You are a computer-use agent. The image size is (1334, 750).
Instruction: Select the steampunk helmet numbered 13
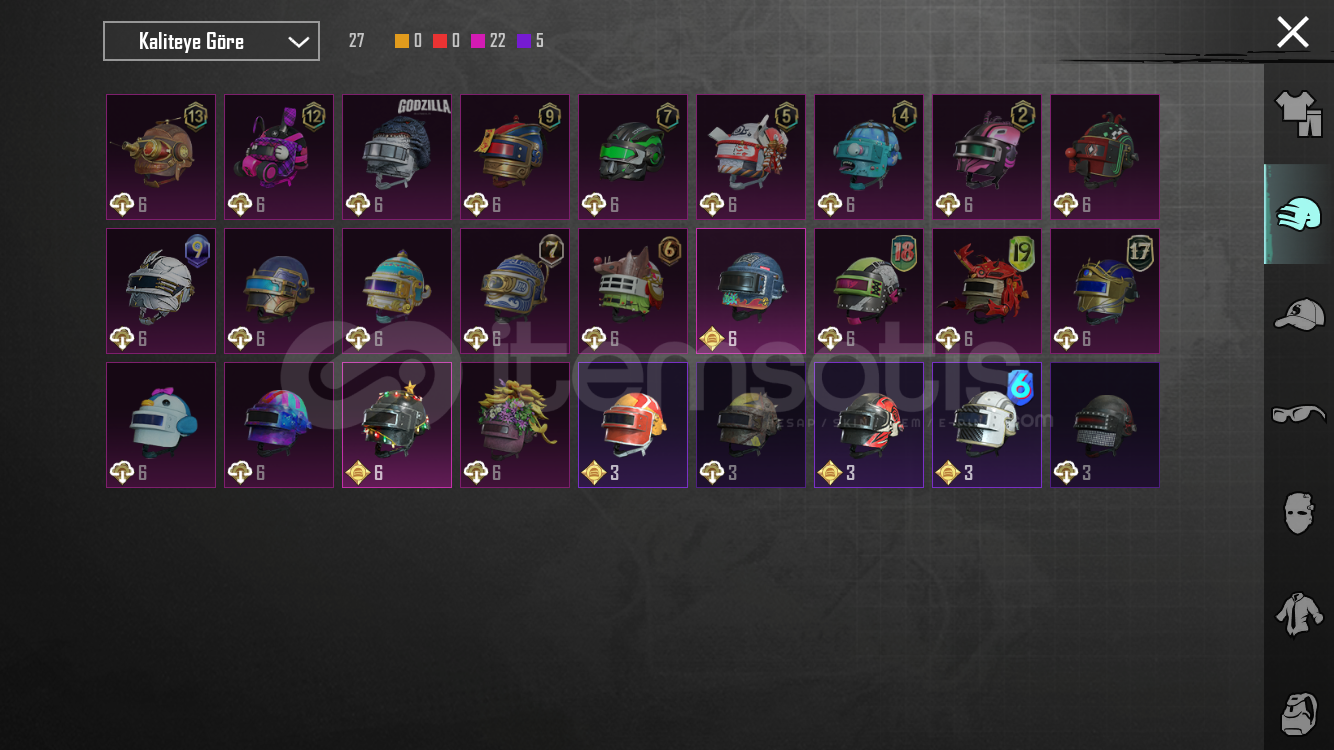tap(161, 157)
